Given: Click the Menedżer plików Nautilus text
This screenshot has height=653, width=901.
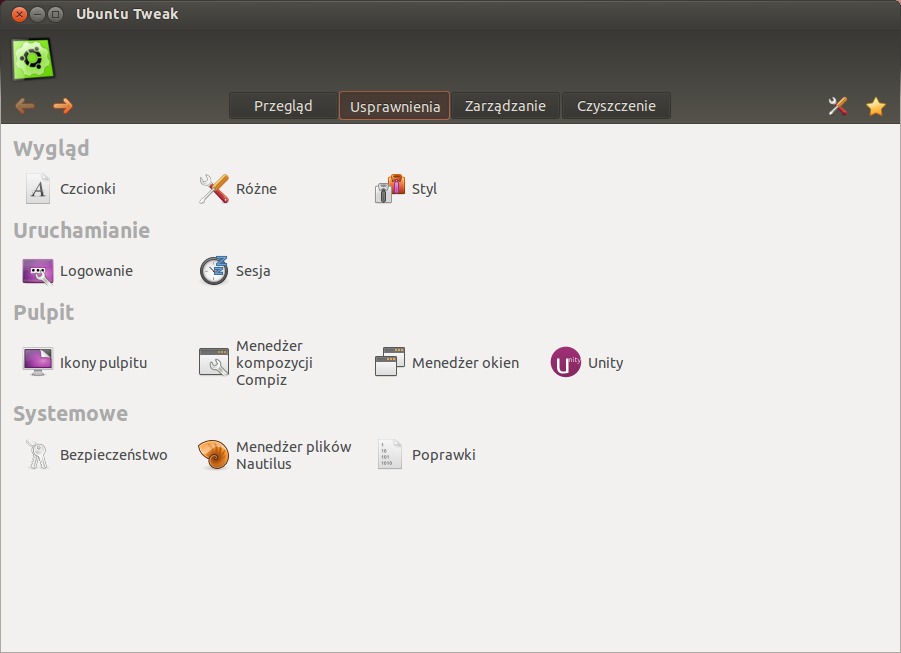Looking at the screenshot, I should coord(294,455).
